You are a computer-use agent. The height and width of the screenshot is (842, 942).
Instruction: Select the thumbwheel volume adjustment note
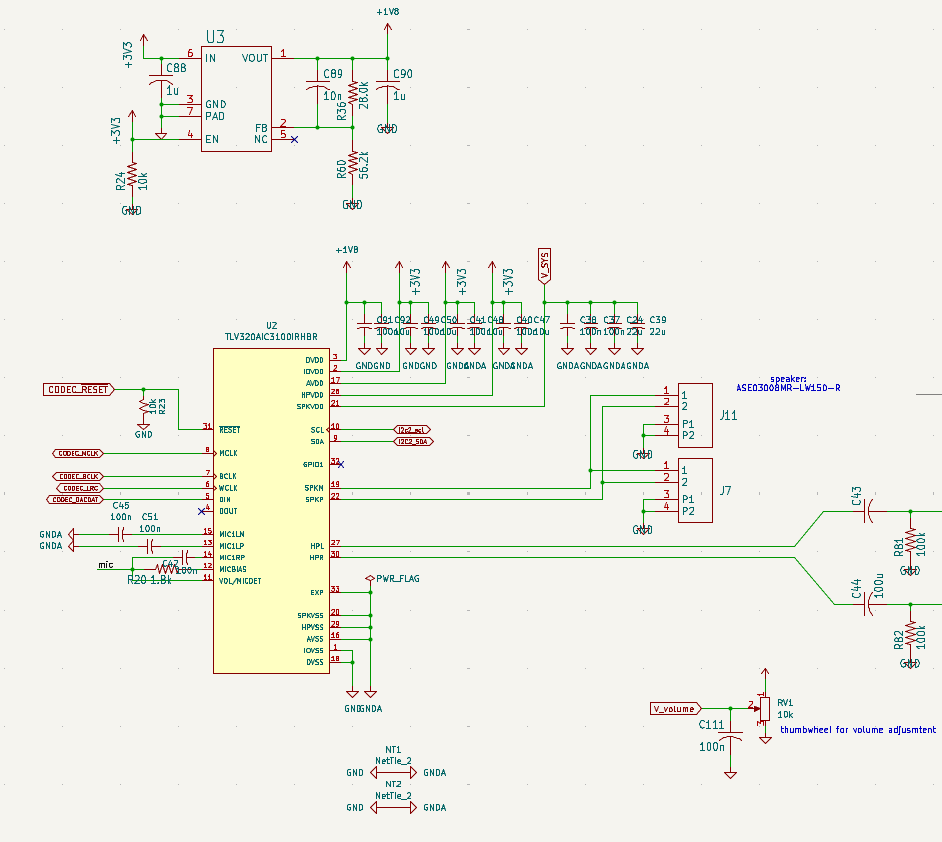tap(858, 730)
